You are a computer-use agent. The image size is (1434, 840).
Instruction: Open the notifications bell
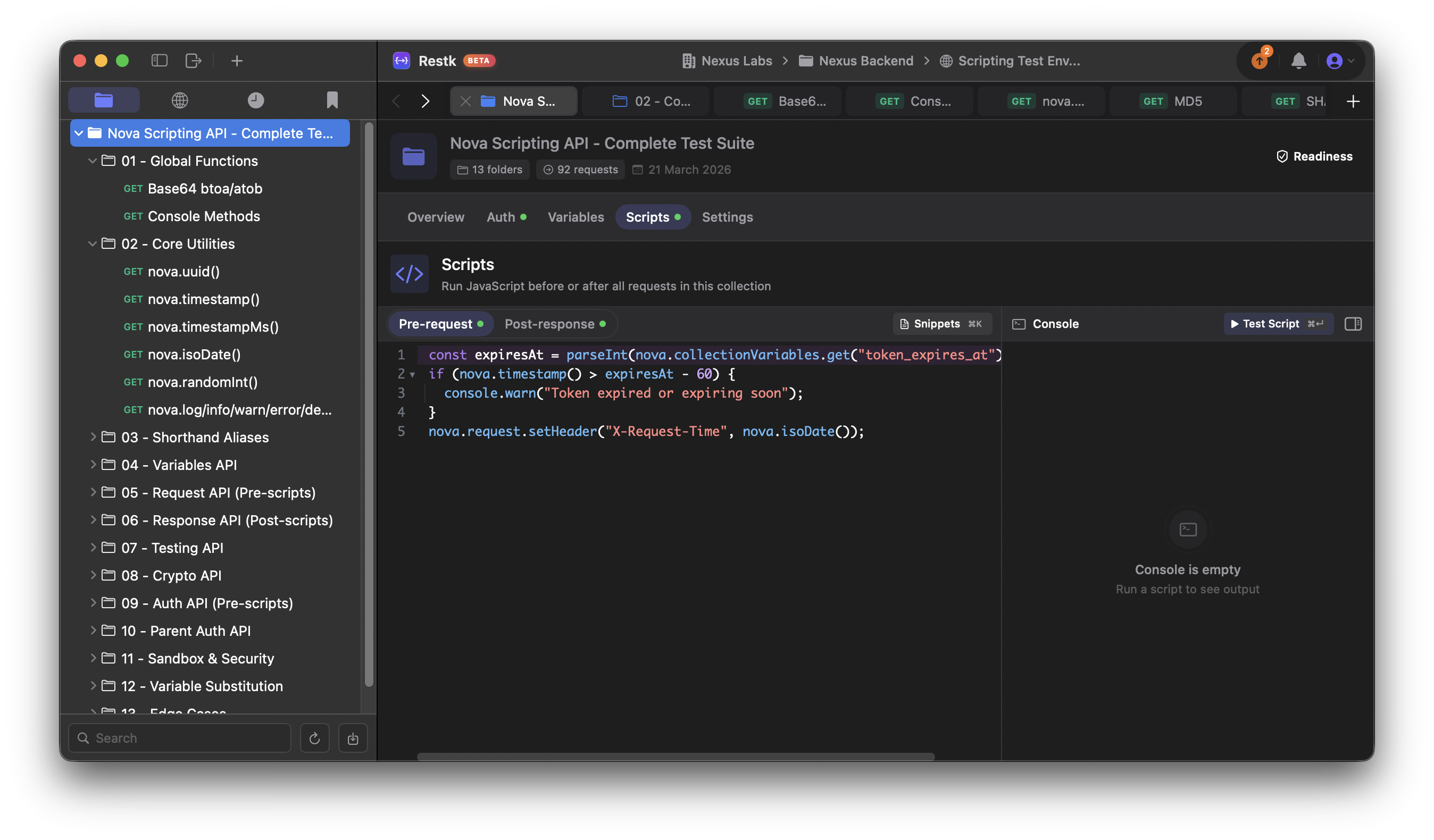[x=1298, y=60]
